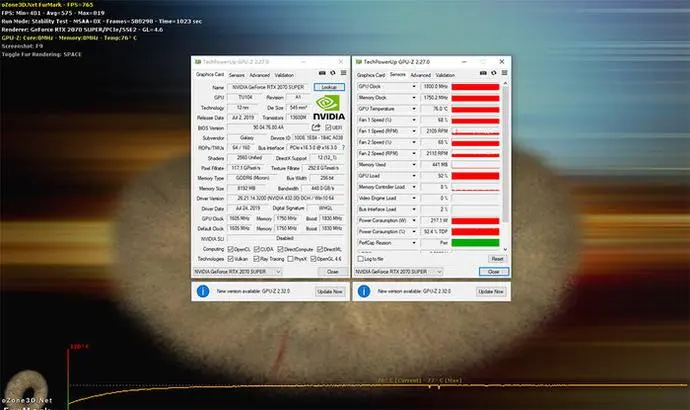The image size is (690, 410).
Task: Toggle the OpenGL 4.6 checkbox
Action: click(313, 259)
